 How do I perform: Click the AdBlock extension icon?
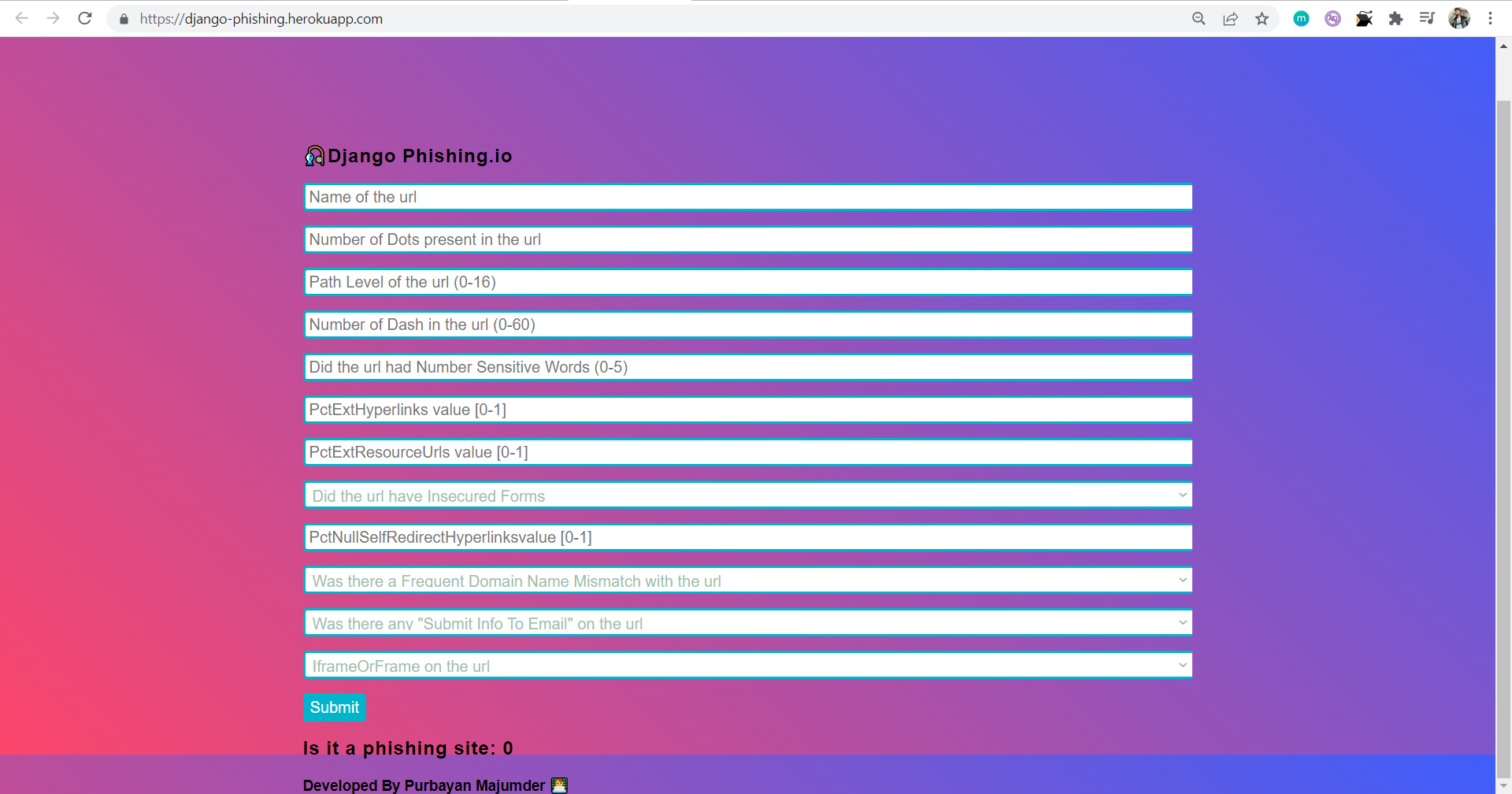point(1332,18)
